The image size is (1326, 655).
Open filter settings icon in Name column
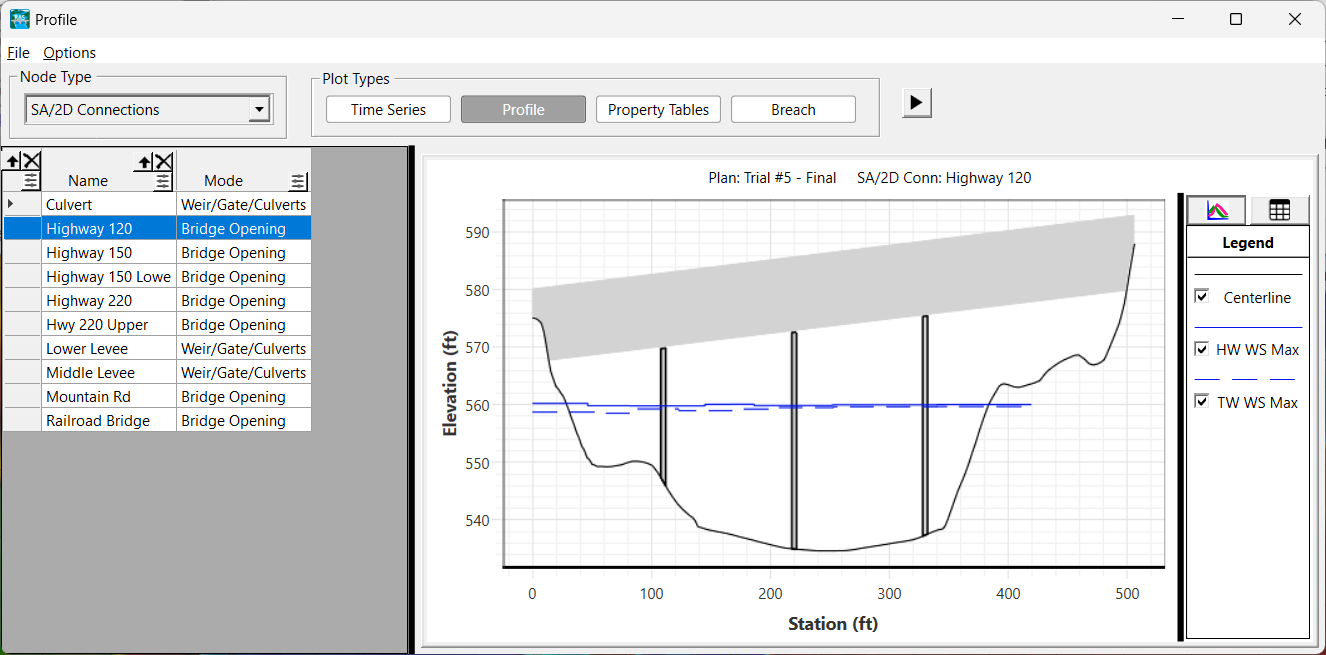(163, 181)
